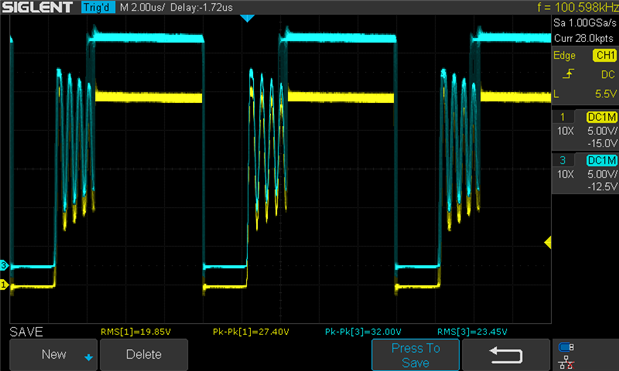Click the New save button
Image resolution: width=619 pixels, height=371 pixels.
[x=53, y=354]
